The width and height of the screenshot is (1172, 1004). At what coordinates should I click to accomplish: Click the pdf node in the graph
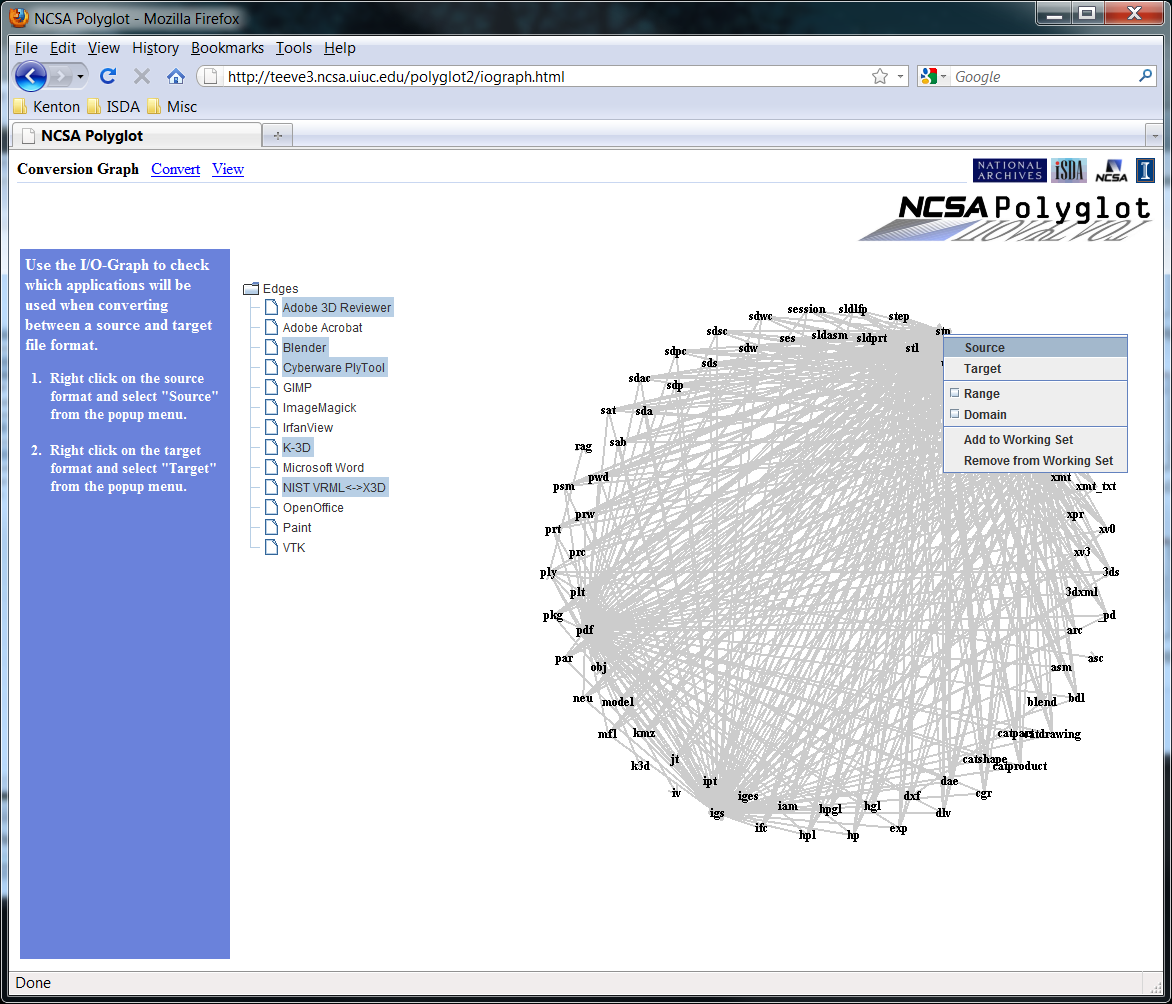(x=585, y=630)
